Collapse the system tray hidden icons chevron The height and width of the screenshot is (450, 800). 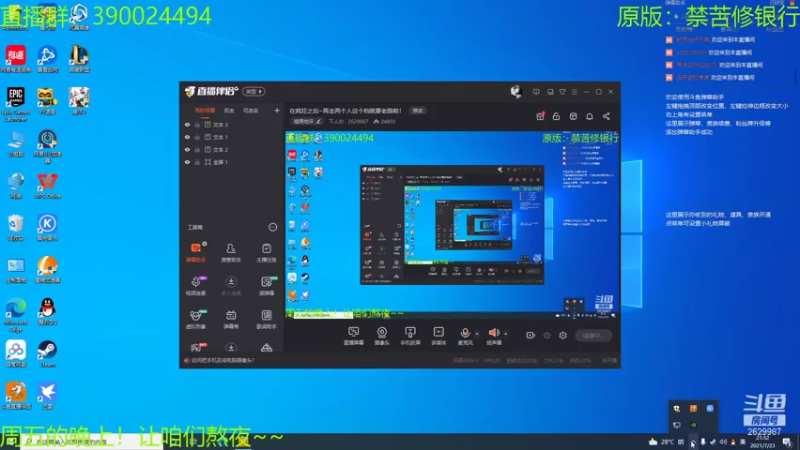[x=692, y=443]
